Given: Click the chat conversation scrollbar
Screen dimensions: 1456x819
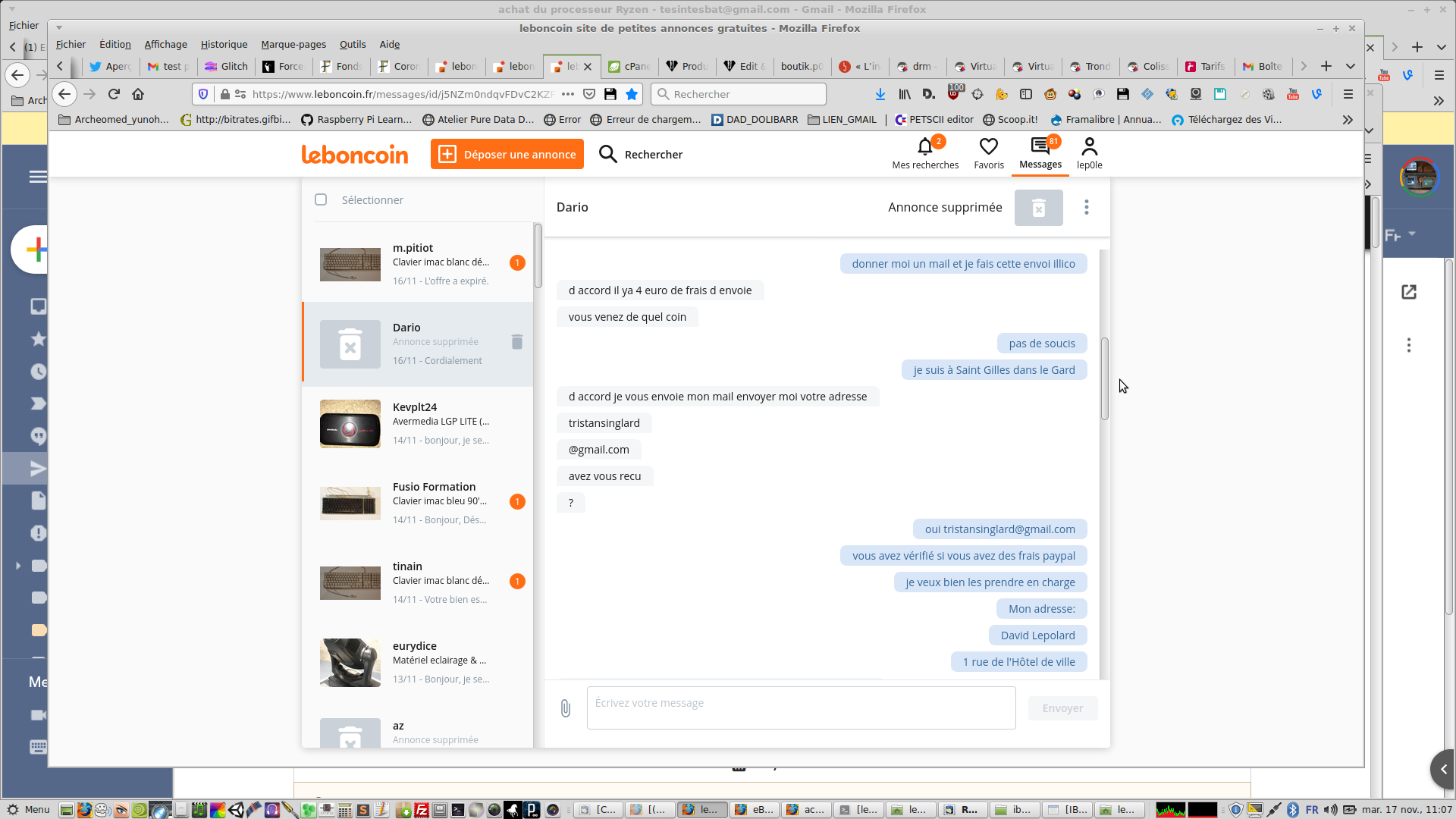Looking at the screenshot, I should pos(1105,379).
